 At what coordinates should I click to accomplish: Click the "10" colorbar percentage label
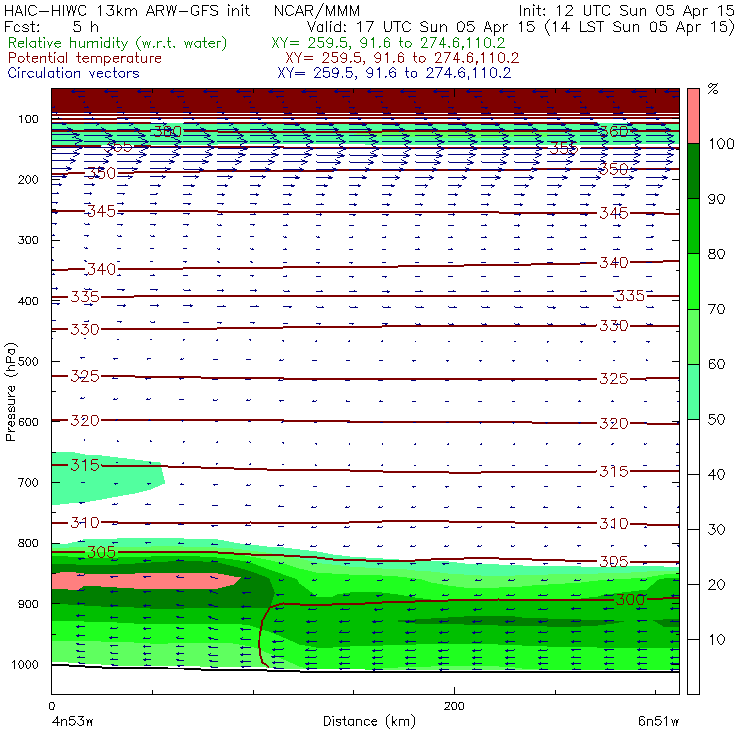716,639
